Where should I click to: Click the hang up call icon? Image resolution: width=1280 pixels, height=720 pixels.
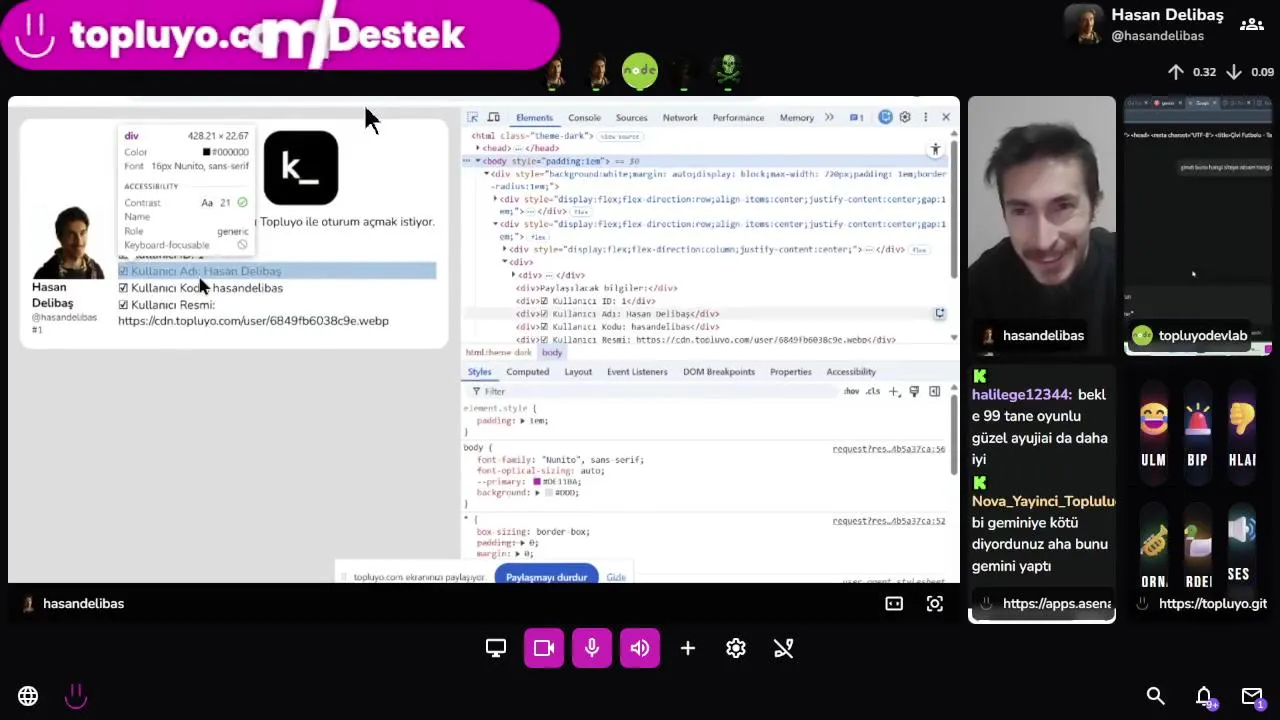click(784, 648)
